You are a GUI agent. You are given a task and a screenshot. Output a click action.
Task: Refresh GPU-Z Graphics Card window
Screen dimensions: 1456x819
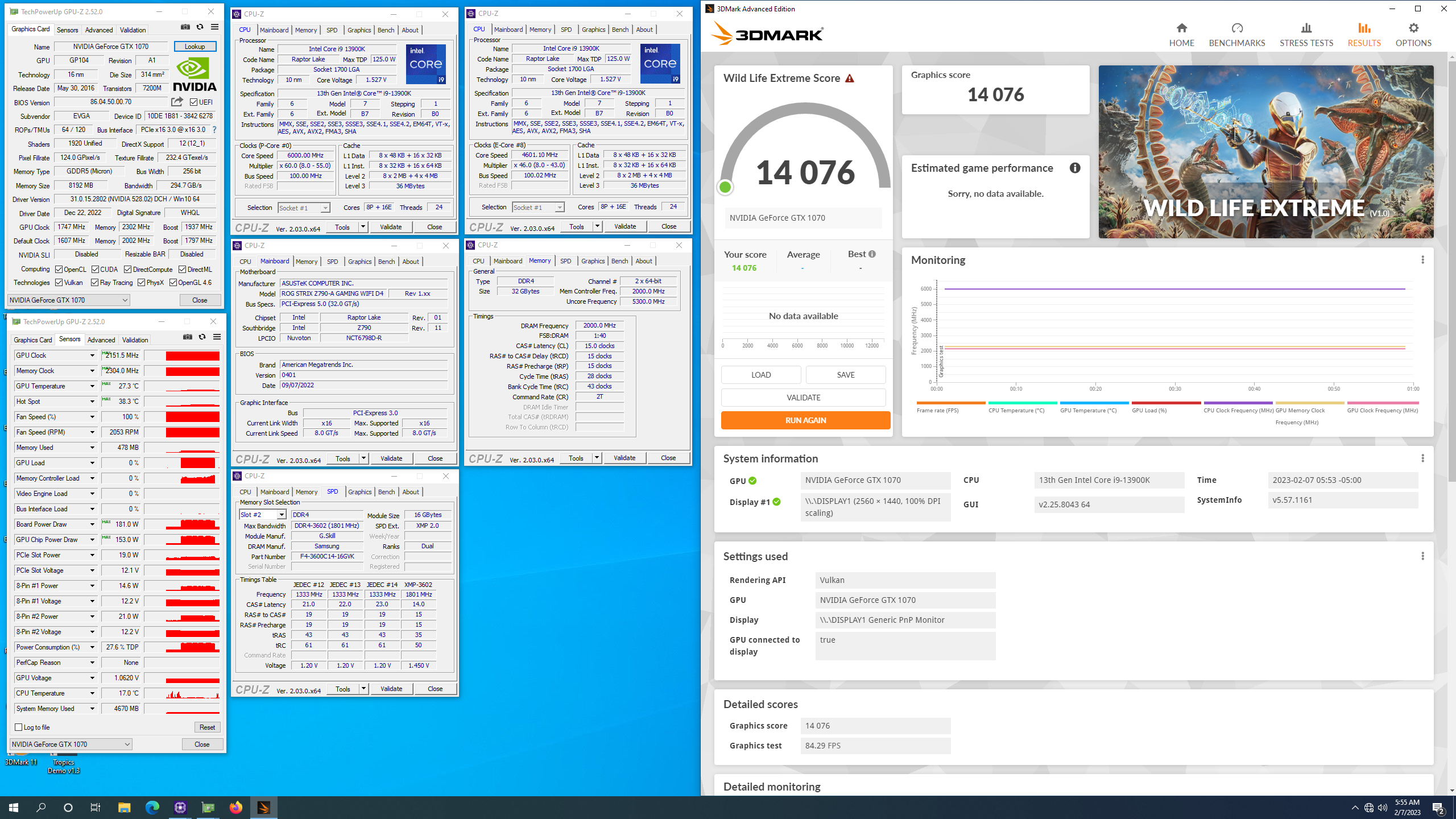coord(200,27)
